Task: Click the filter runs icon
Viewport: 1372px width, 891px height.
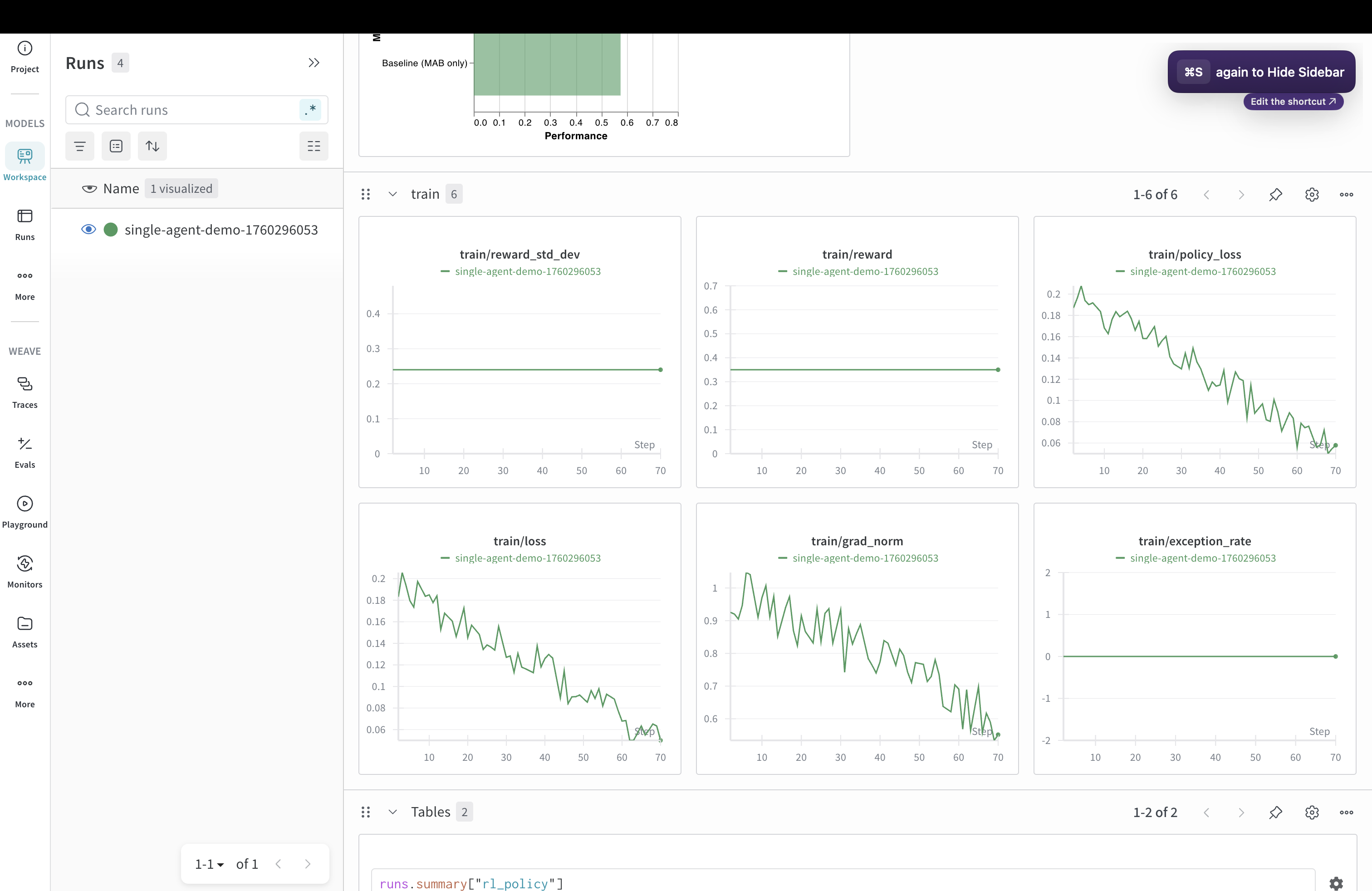Action: pos(79,146)
